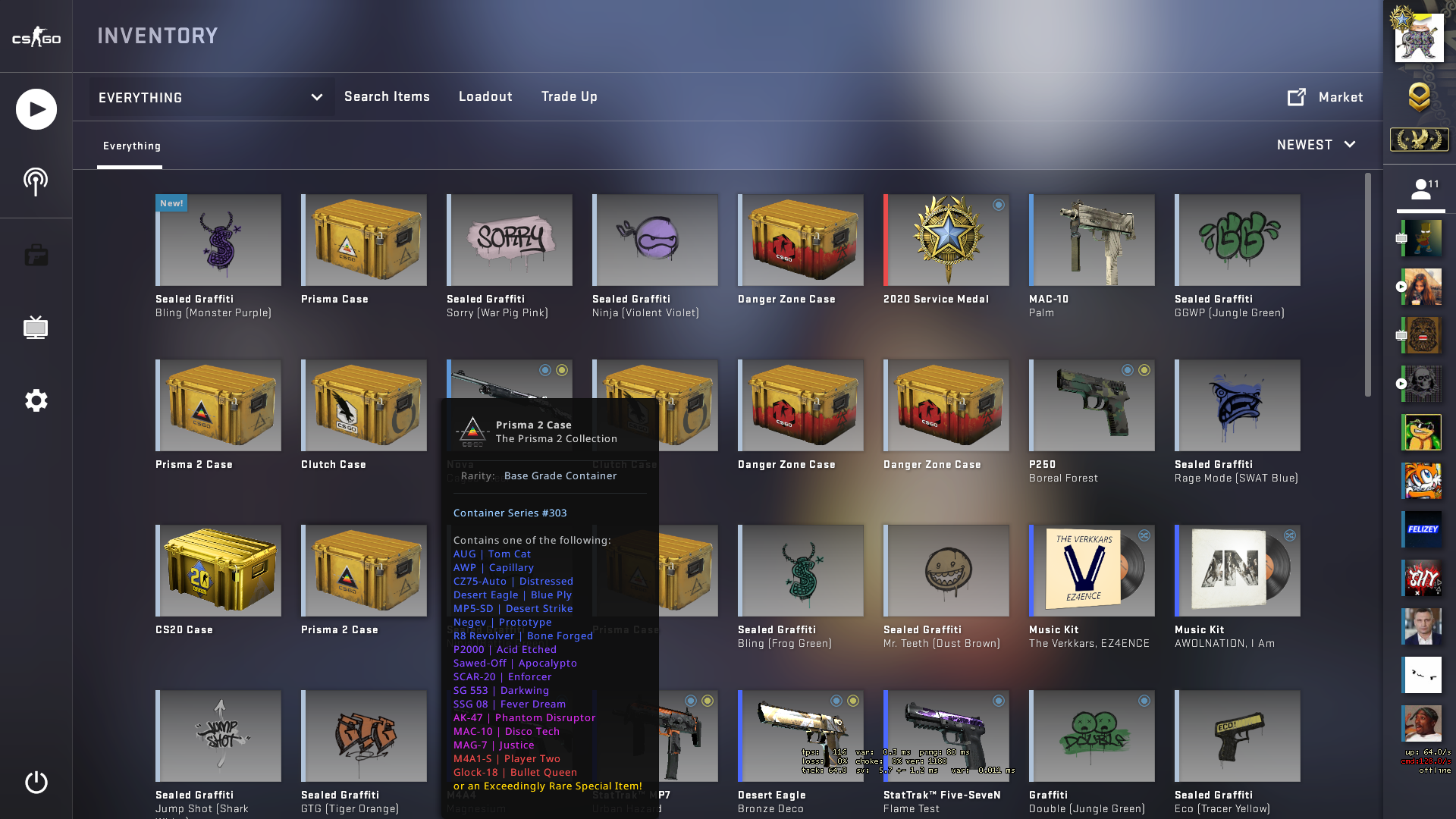Open the player profile avatar

(x=1419, y=38)
